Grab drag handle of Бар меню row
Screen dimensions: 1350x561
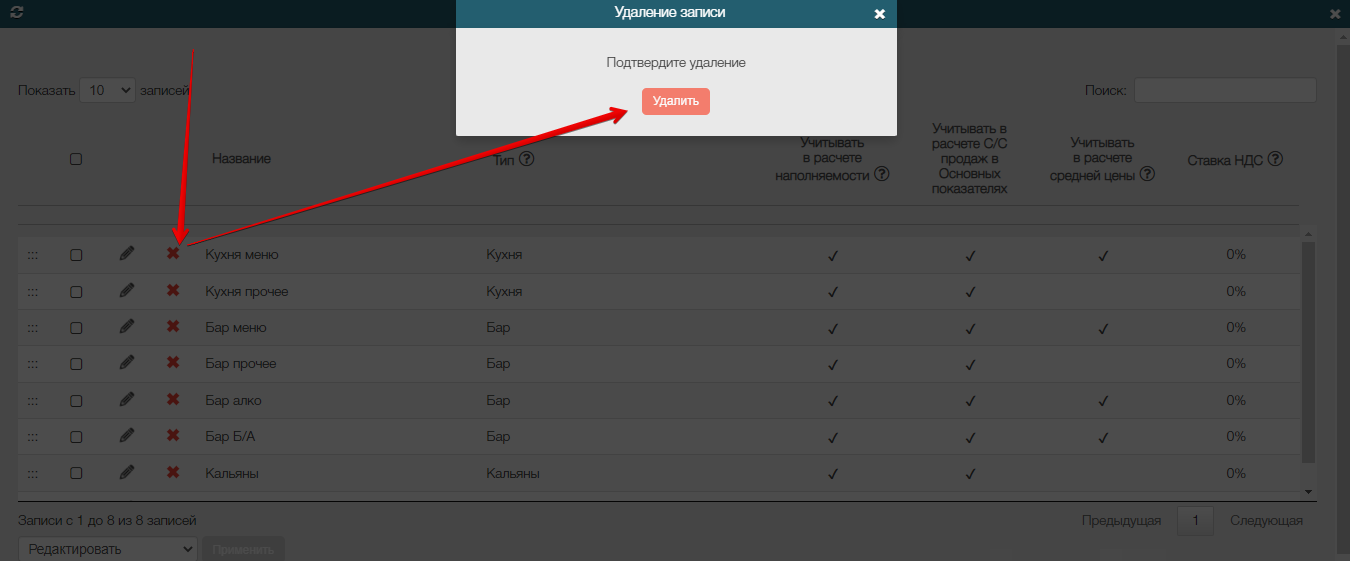click(33, 328)
